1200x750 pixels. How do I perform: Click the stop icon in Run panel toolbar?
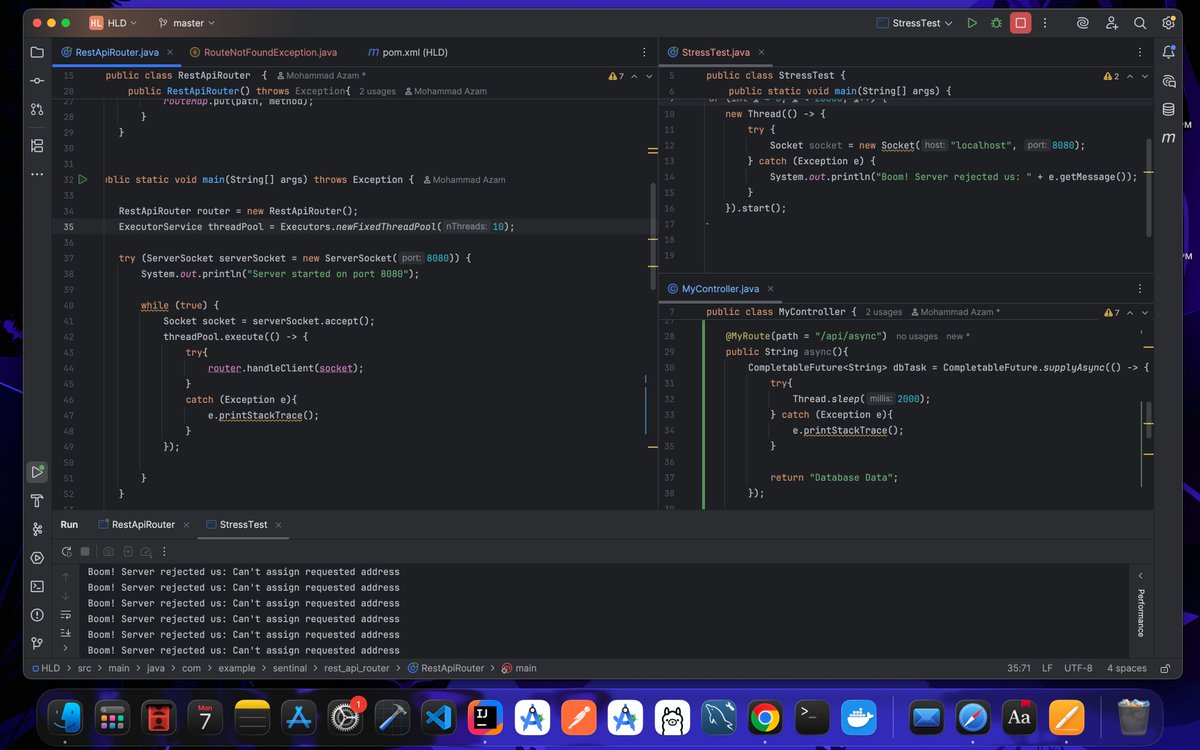(x=85, y=551)
